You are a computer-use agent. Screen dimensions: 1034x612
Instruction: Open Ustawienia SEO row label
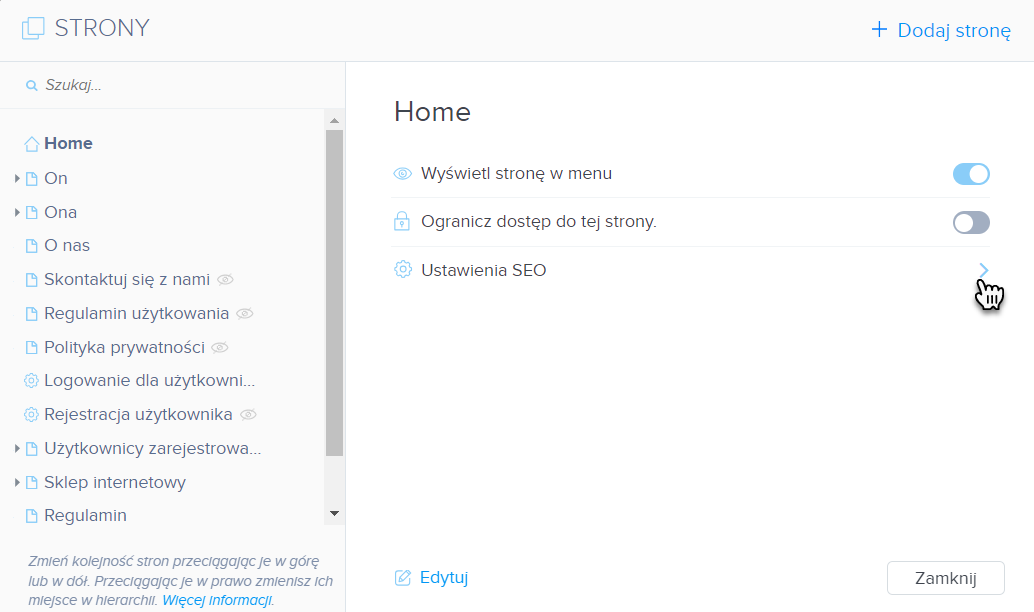(483, 270)
